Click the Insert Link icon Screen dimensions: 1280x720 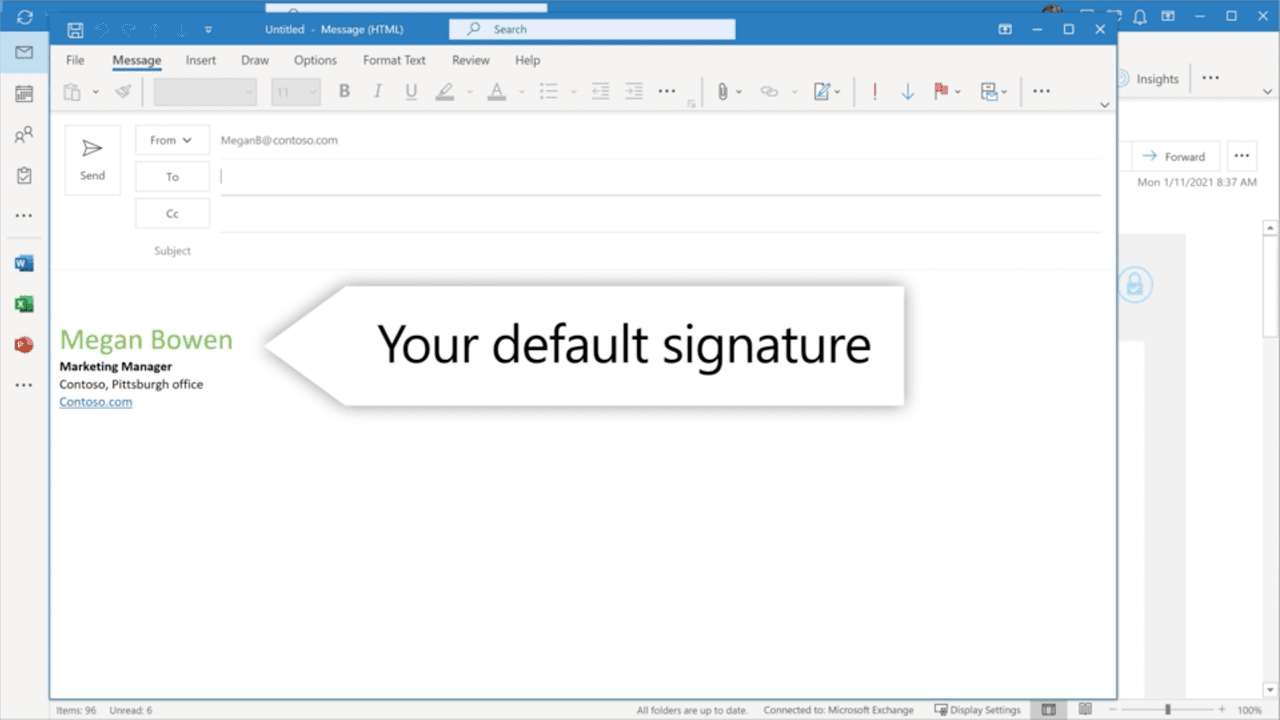769,91
